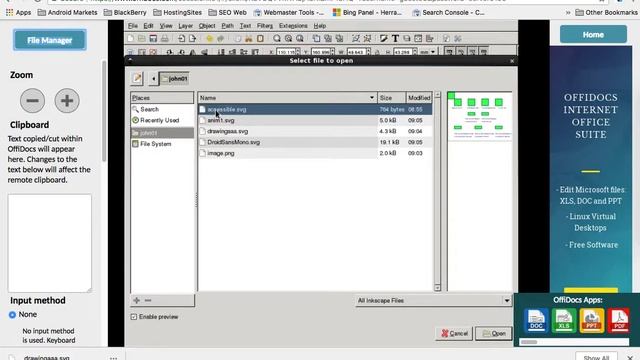Click the Zoom to page magnifier icon
This screenshot has width=640, height=360.
click(300, 38)
